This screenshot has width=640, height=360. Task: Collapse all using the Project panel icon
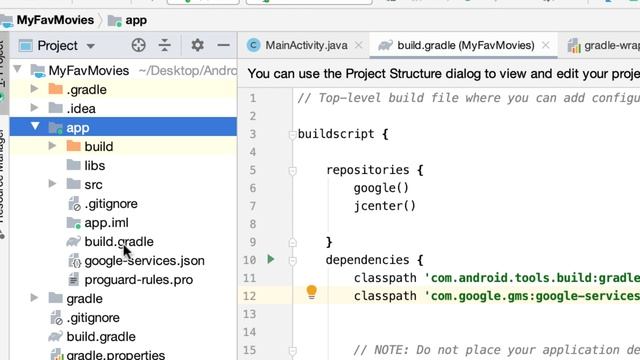click(164, 45)
